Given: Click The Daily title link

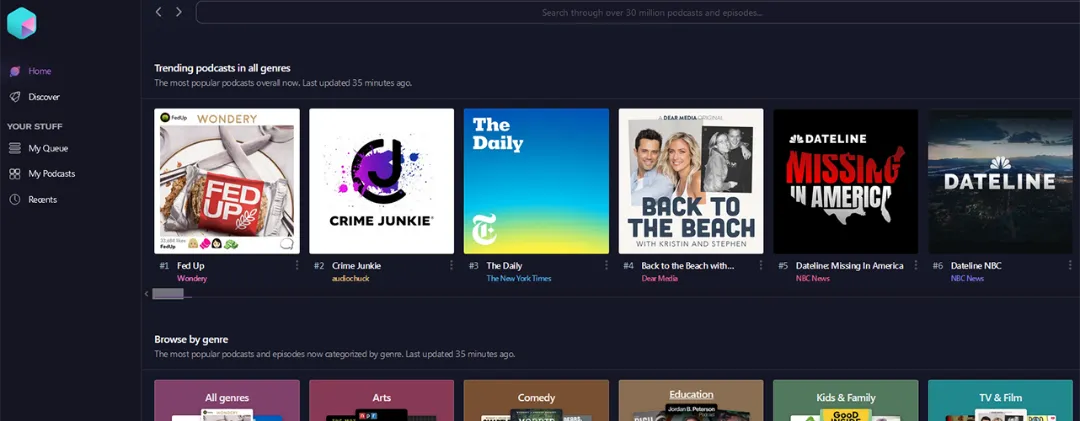Looking at the screenshot, I should coord(504,265).
